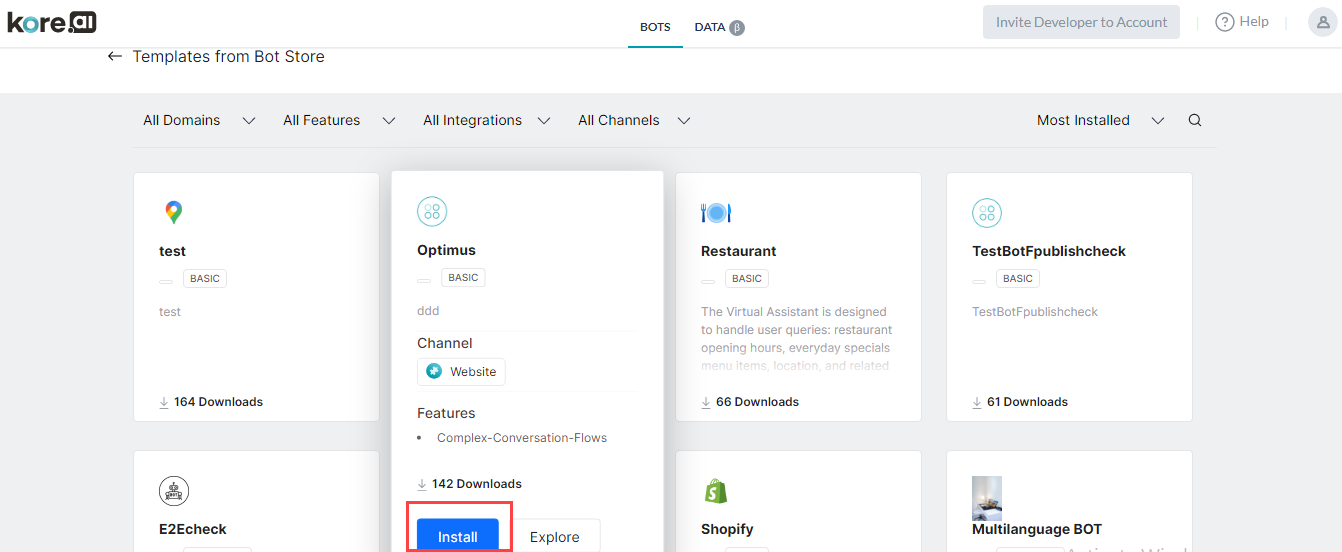1342x552 pixels.
Task: Click Explore on the Optimus card
Action: (x=555, y=536)
